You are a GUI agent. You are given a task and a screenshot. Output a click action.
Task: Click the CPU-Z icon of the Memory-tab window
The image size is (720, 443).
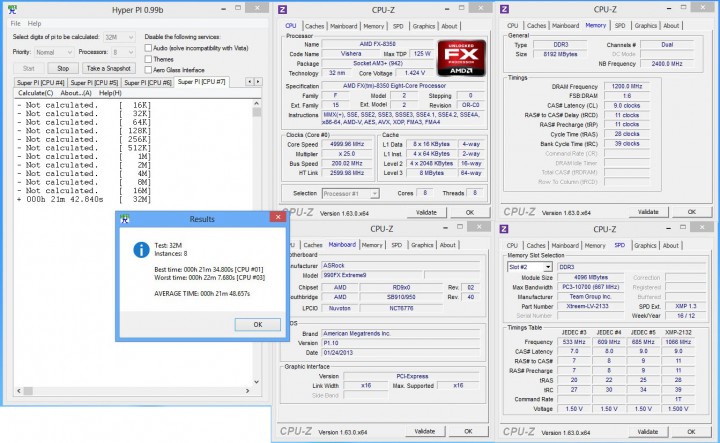coord(504,9)
